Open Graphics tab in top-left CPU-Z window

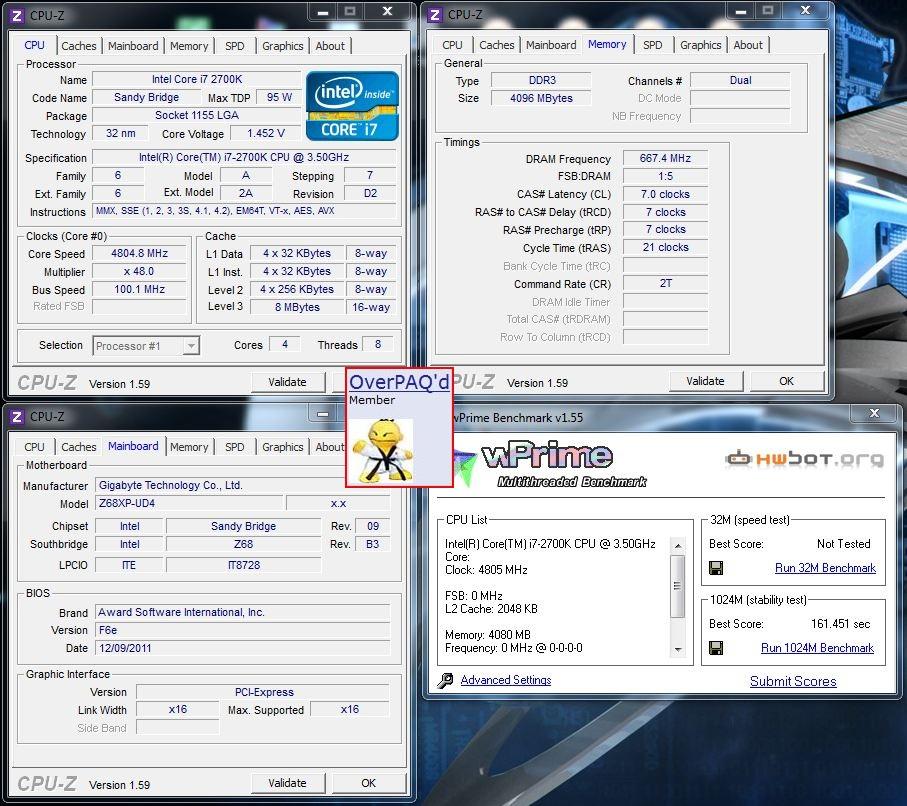point(282,46)
